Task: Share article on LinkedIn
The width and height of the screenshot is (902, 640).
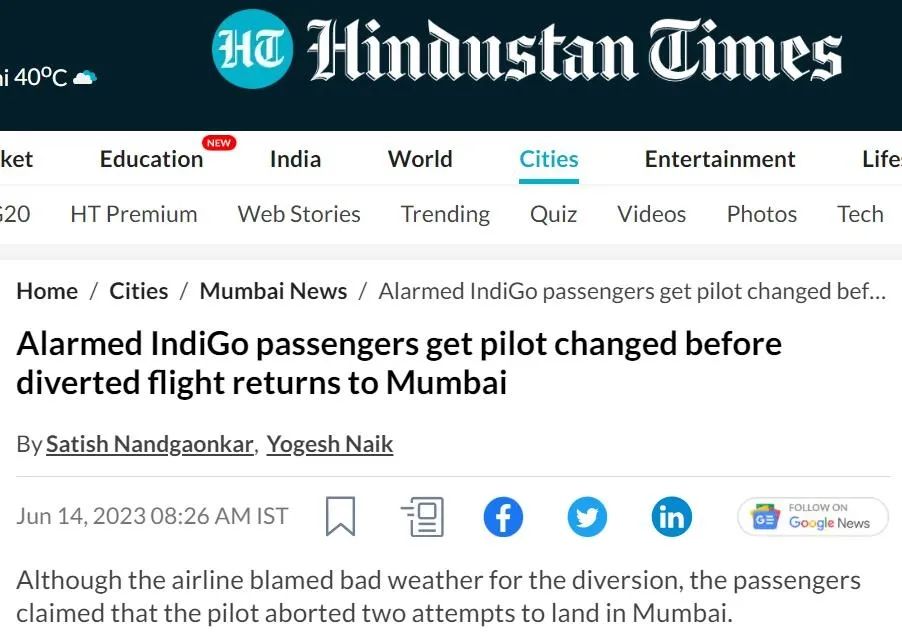Action: (x=671, y=516)
